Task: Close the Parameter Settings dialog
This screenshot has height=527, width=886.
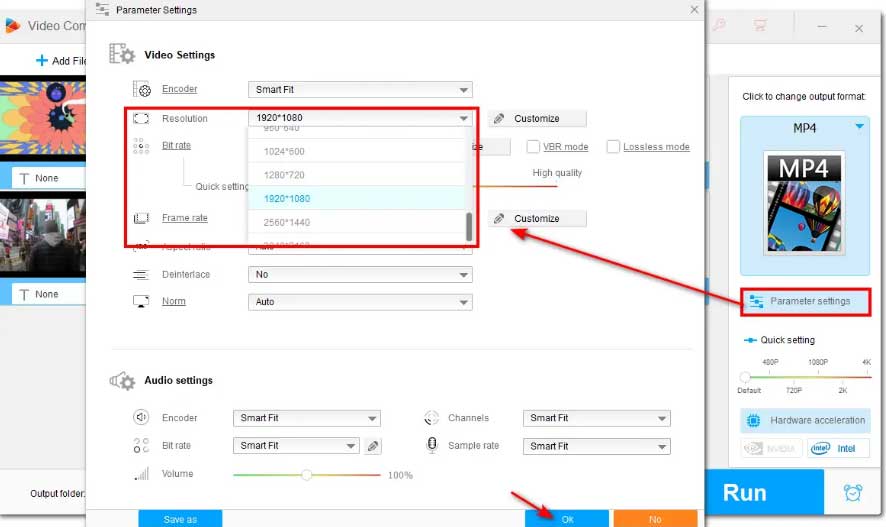Action: (694, 10)
